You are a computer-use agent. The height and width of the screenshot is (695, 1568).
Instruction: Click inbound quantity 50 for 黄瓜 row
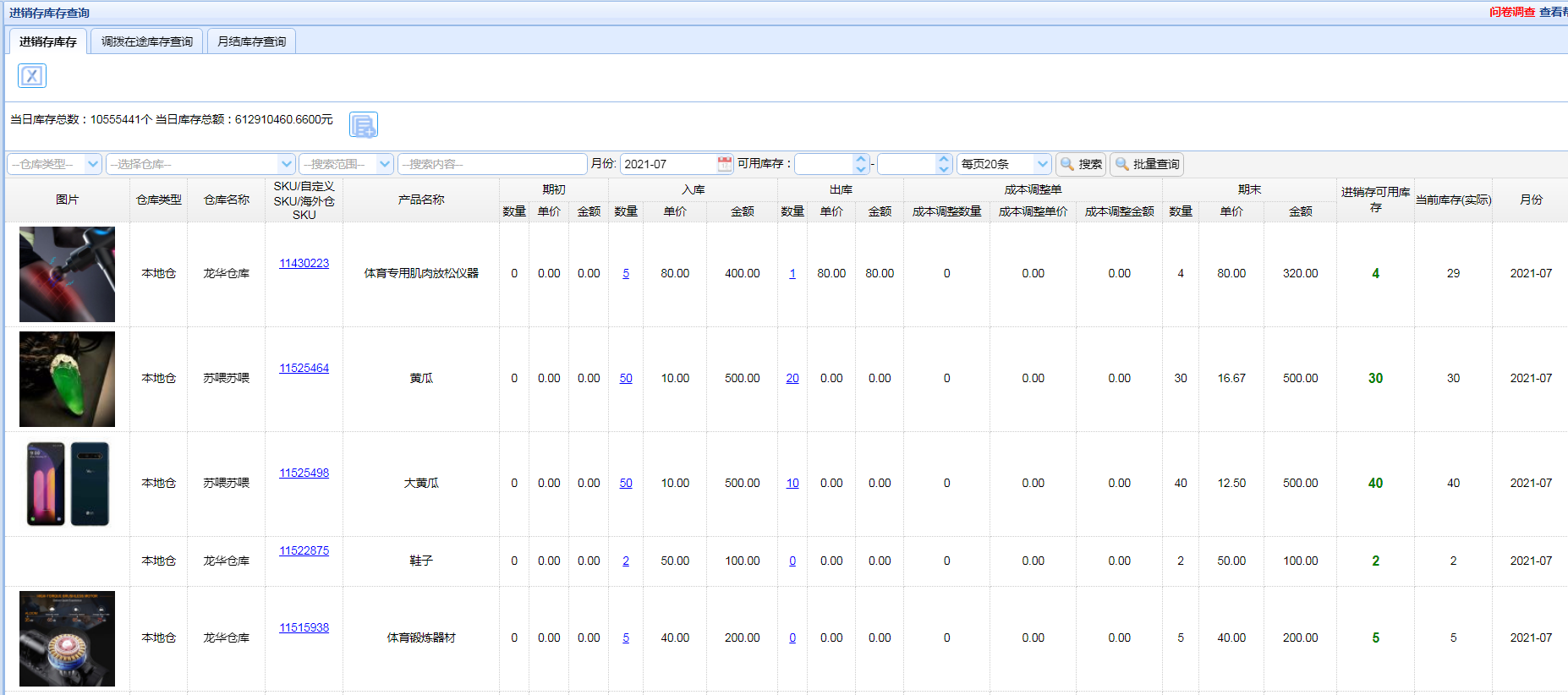626,378
